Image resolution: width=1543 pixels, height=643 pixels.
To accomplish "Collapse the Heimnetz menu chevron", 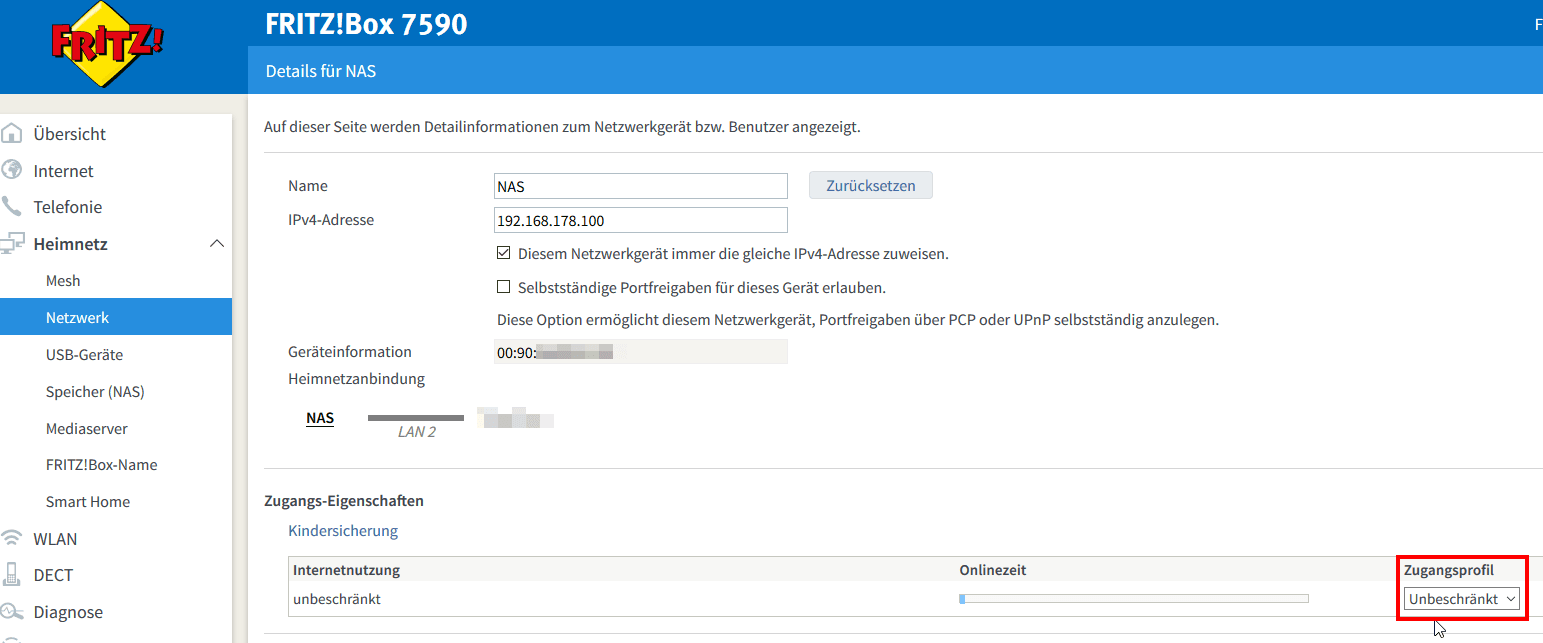I will tap(216, 244).
